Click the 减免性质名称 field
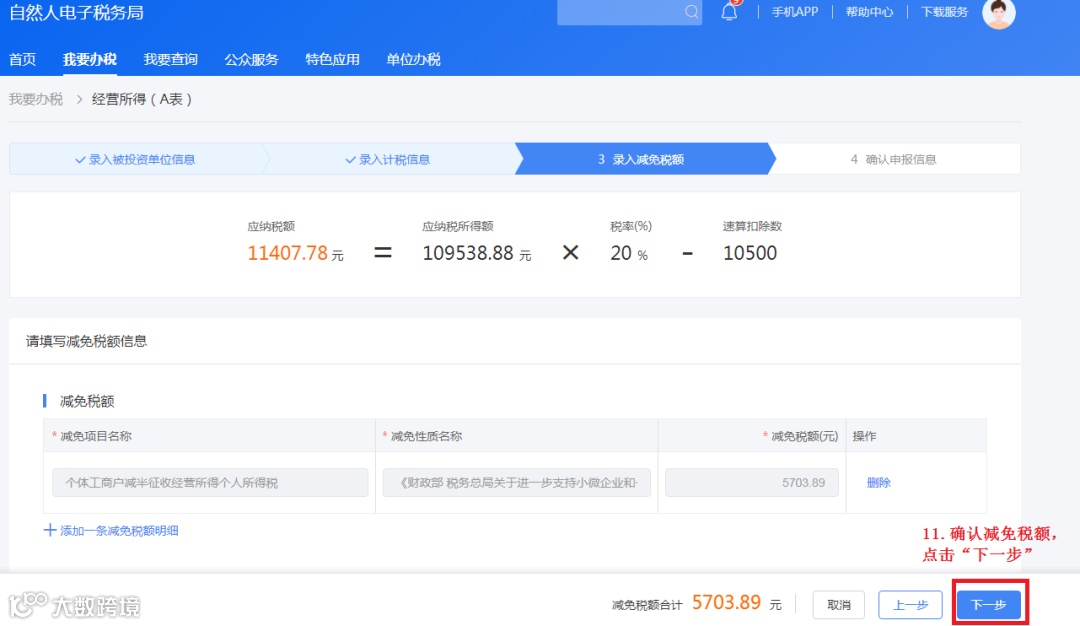This screenshot has height=626, width=1080. 517,482
